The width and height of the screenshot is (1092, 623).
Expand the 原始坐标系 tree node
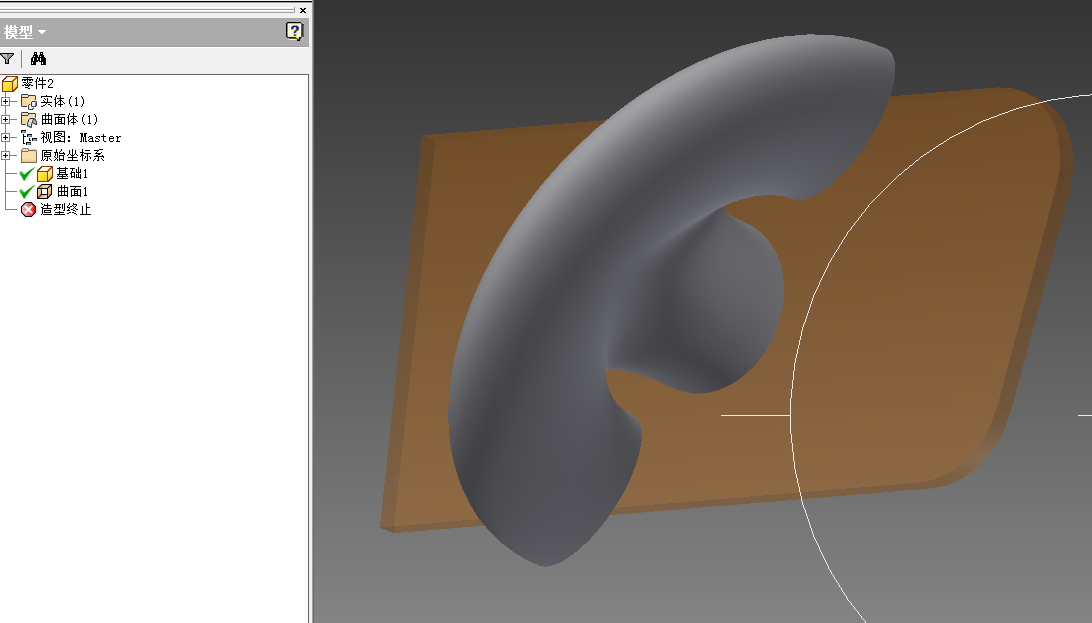tap(6, 155)
